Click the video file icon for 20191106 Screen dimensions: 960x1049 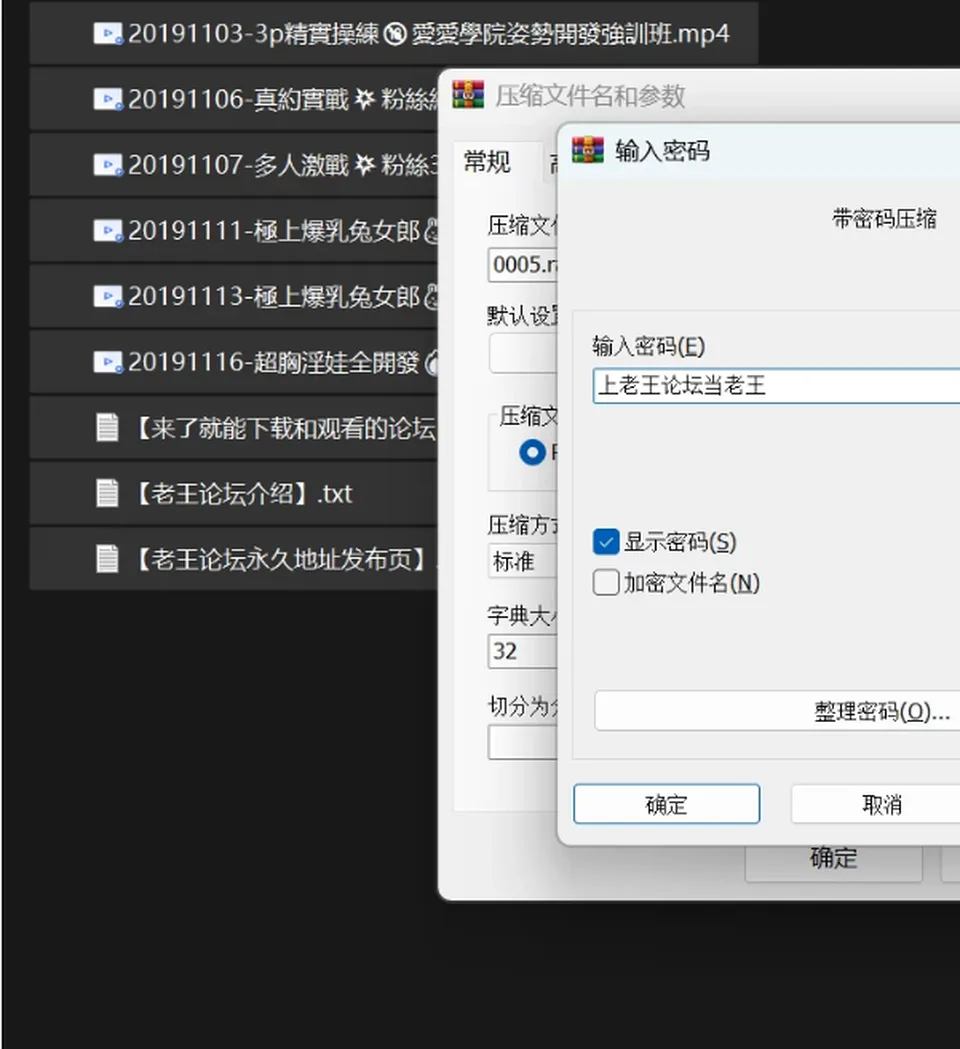click(x=108, y=100)
